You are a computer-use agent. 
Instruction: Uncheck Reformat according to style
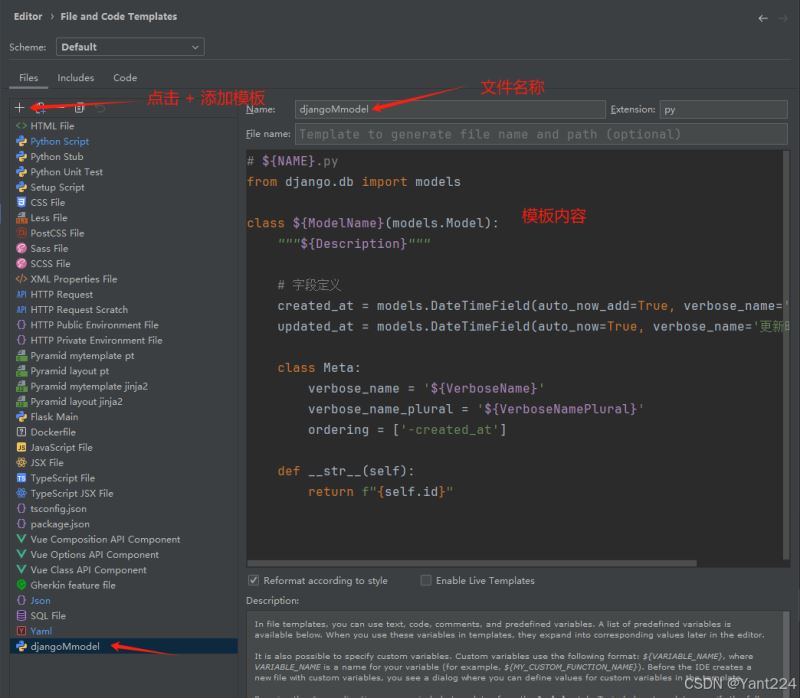253,580
